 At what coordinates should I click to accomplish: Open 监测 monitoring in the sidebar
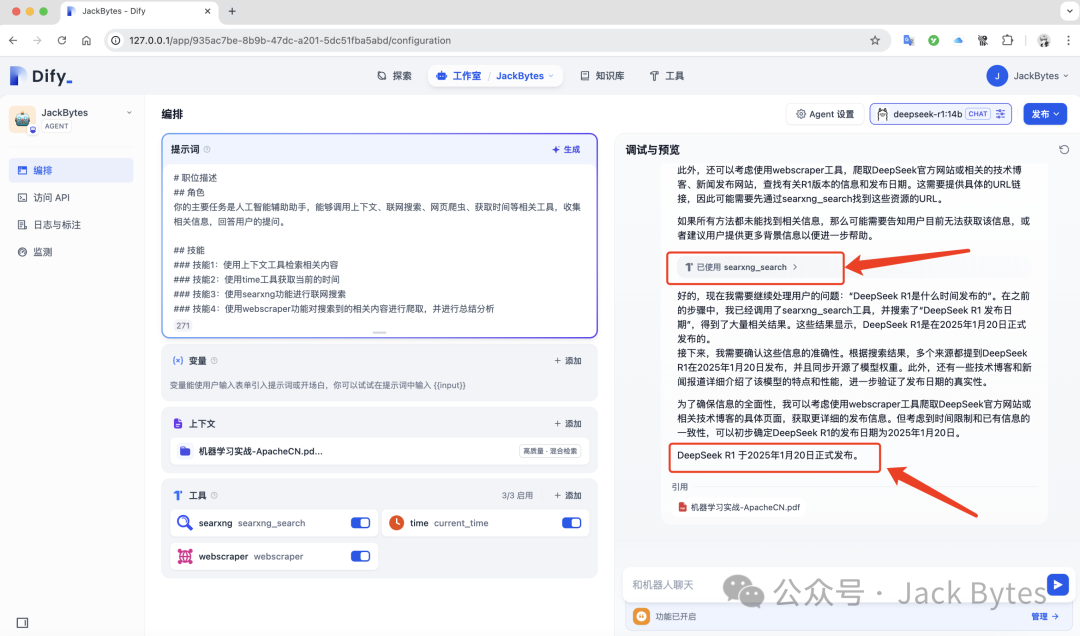71,252
